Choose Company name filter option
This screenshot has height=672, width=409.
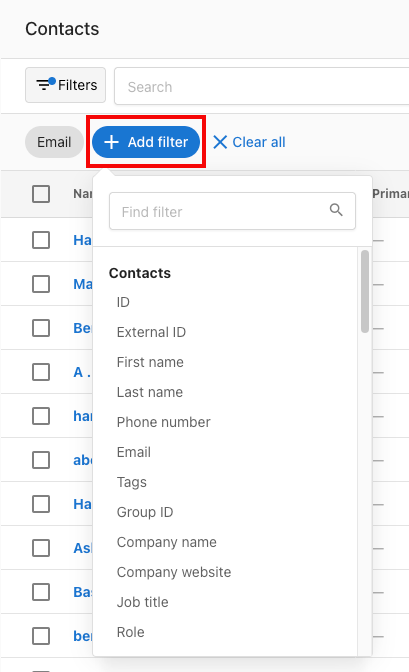(x=166, y=542)
